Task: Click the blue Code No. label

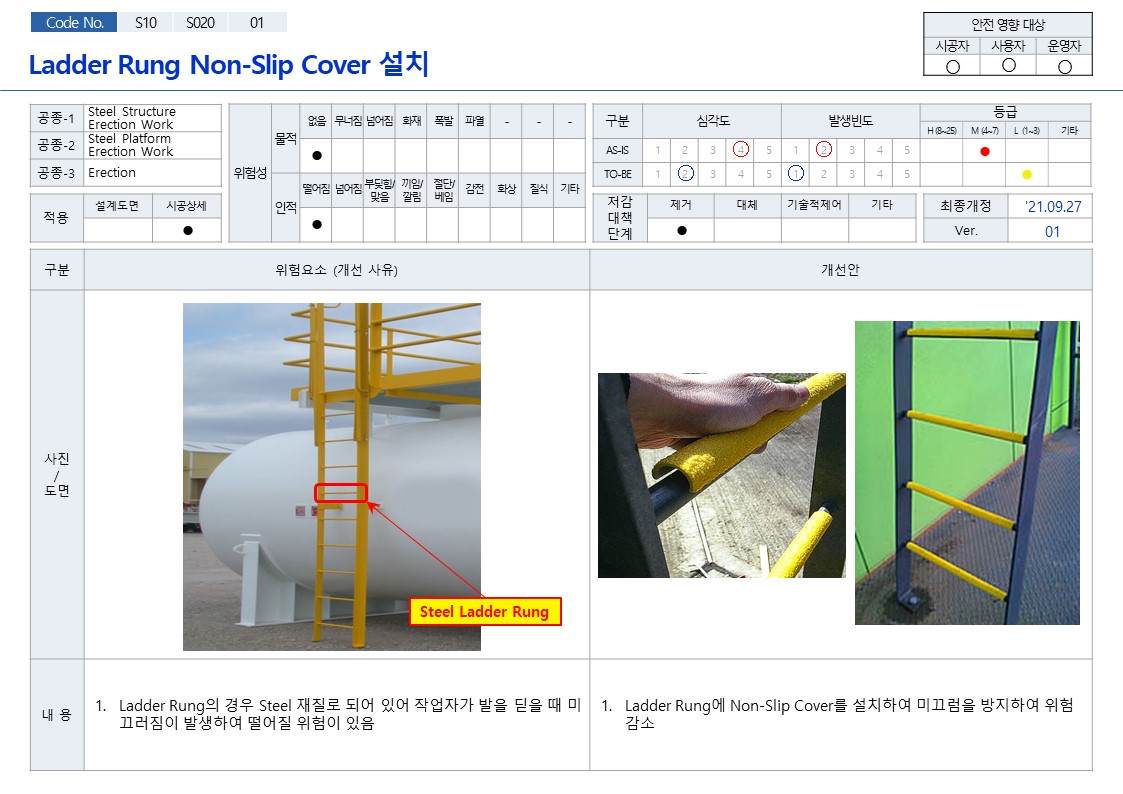Action: (74, 22)
